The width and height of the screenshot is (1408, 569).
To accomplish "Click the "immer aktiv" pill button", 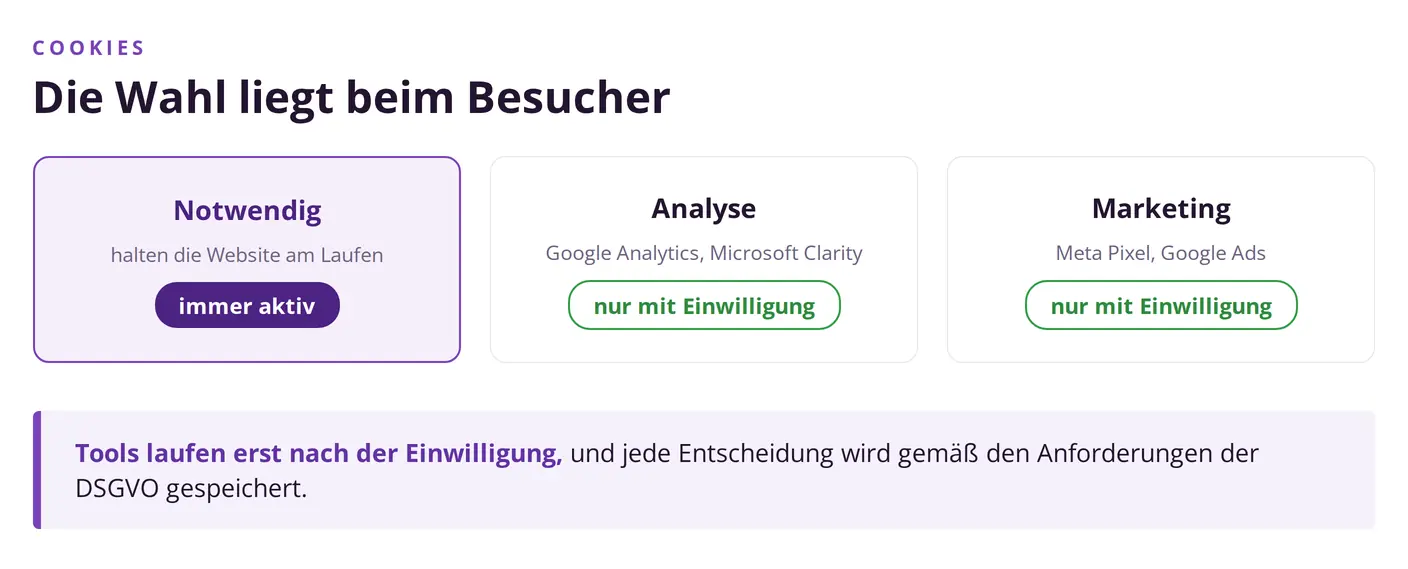I will (x=247, y=305).
